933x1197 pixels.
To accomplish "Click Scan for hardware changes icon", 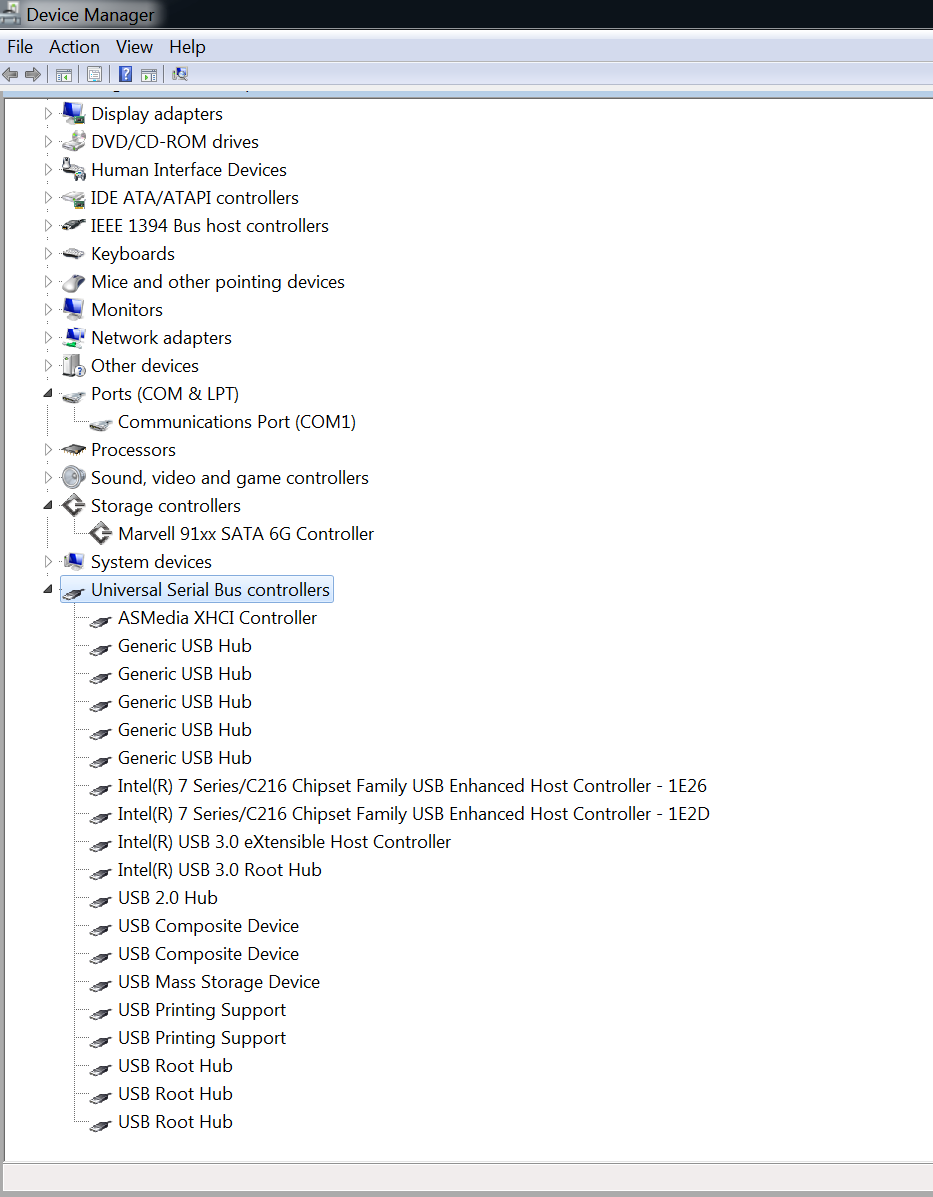I will pos(180,74).
